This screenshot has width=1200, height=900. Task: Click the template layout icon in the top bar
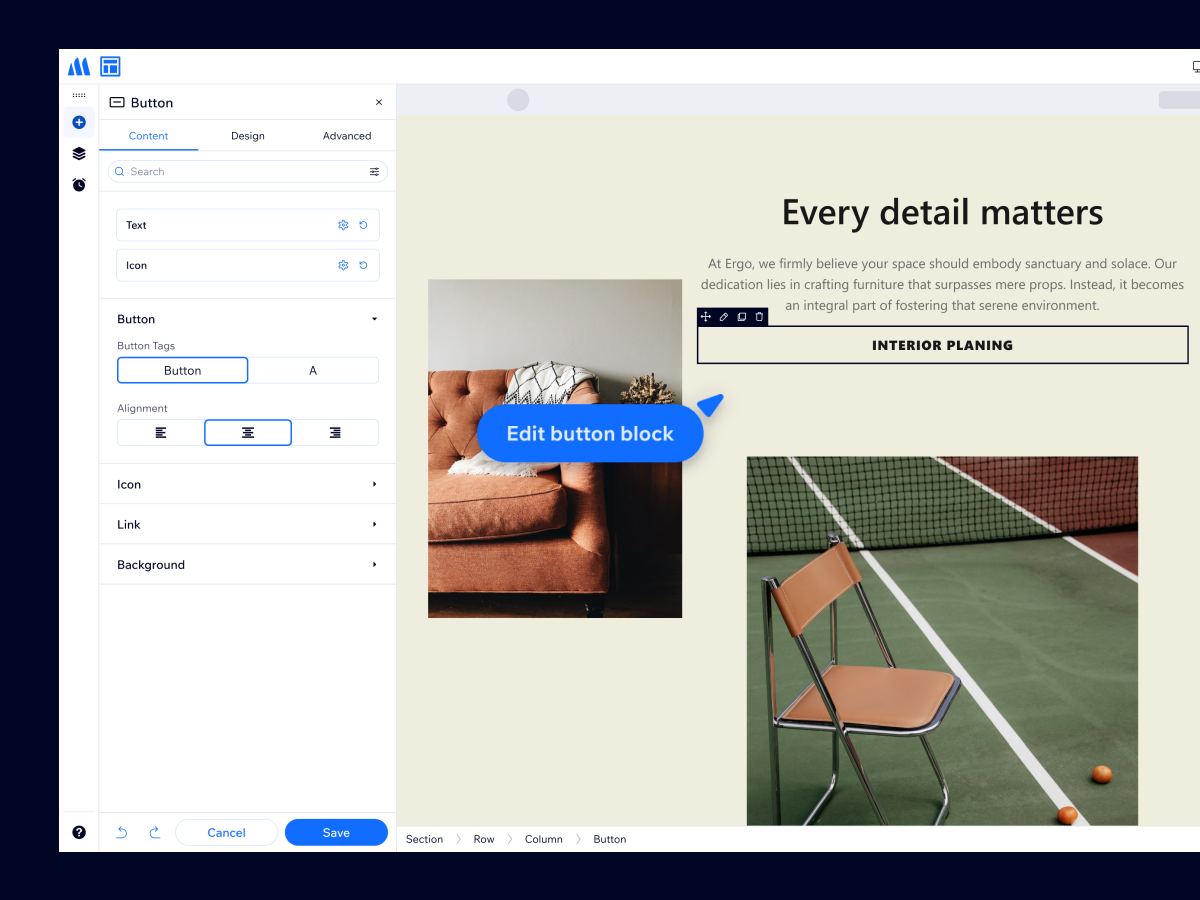(x=110, y=66)
